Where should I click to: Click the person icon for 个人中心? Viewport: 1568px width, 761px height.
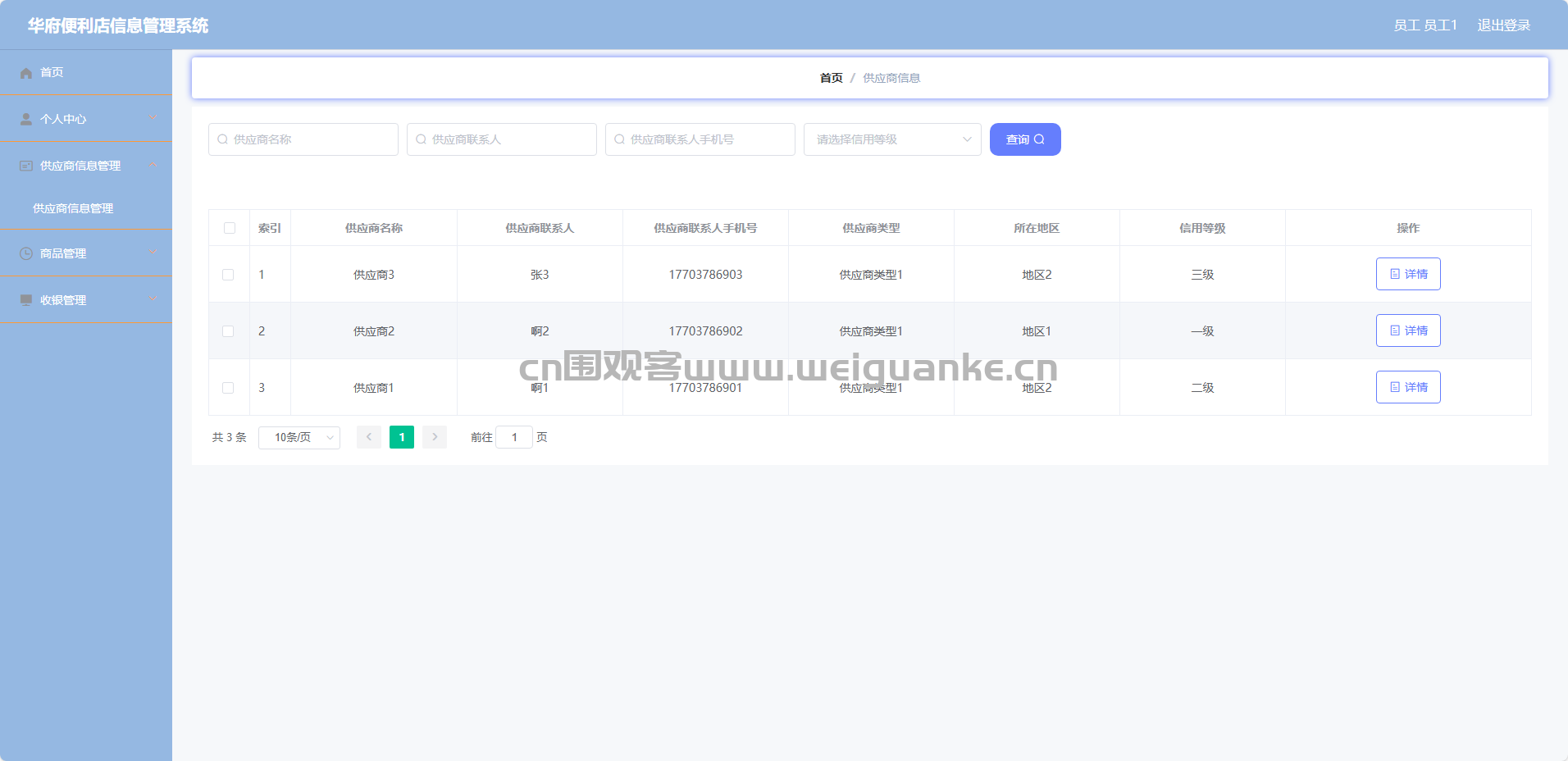point(26,119)
